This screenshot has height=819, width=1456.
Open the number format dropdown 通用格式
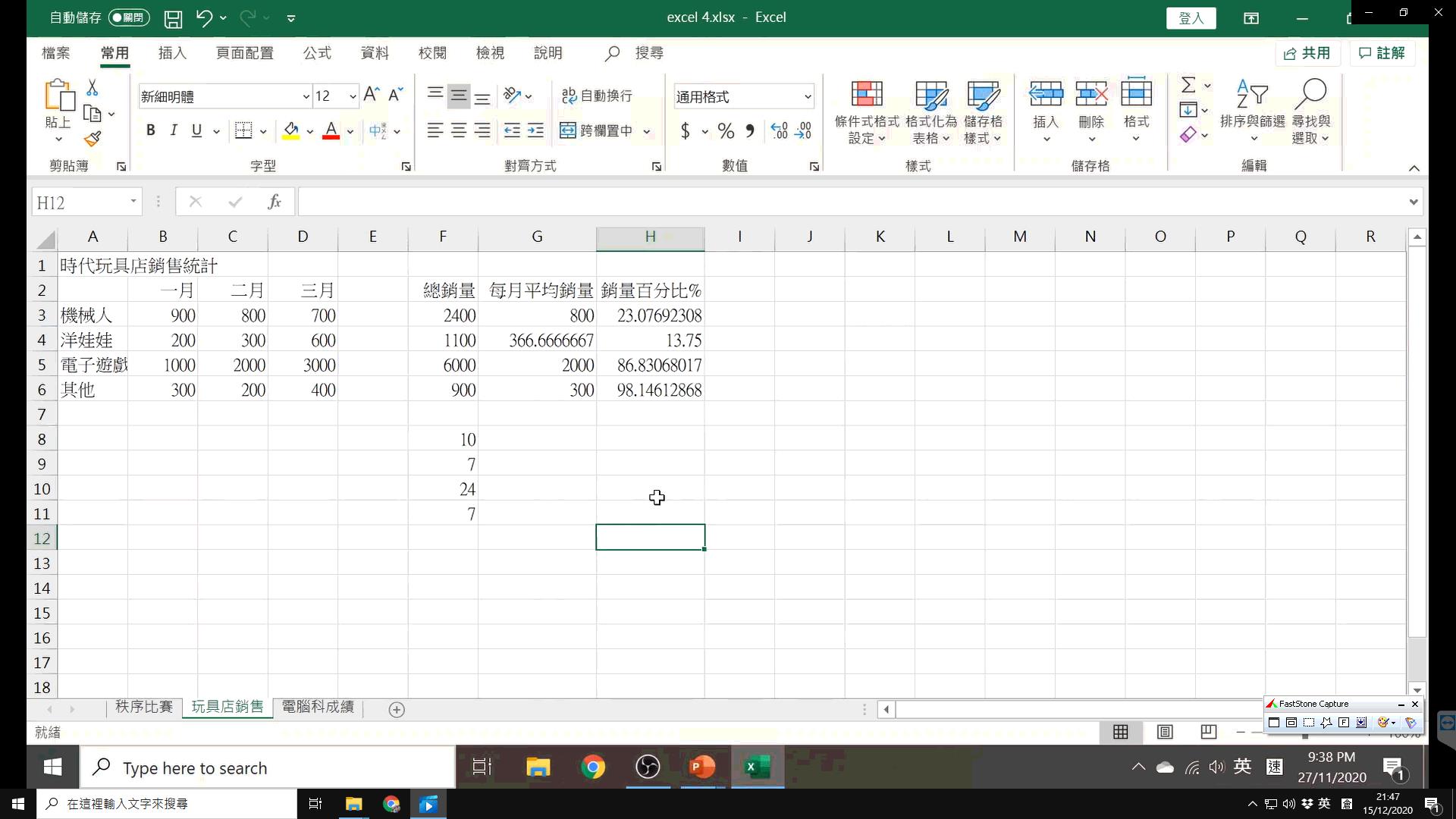pos(808,96)
